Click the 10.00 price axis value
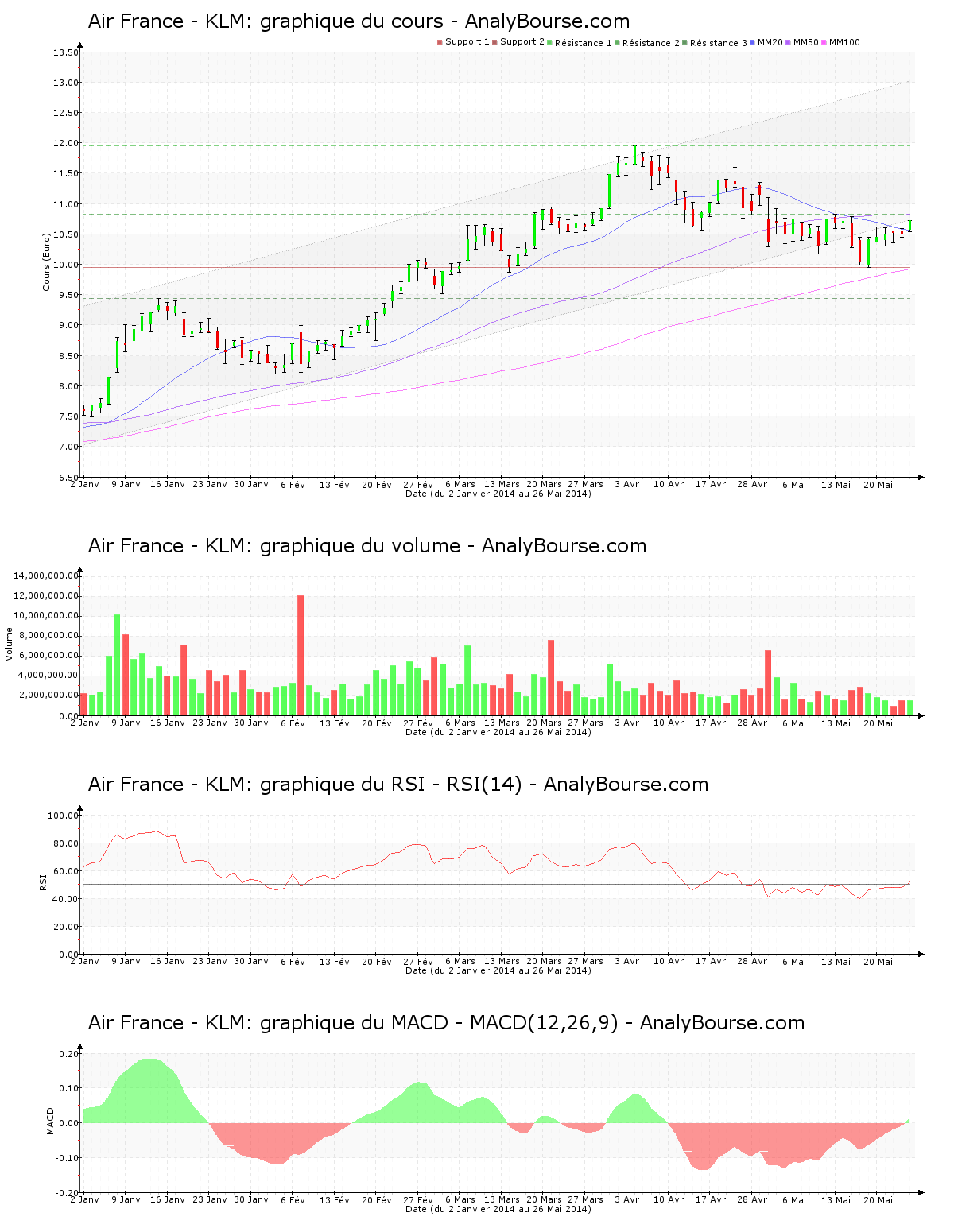This screenshot has height=1232, width=954. 66,265
